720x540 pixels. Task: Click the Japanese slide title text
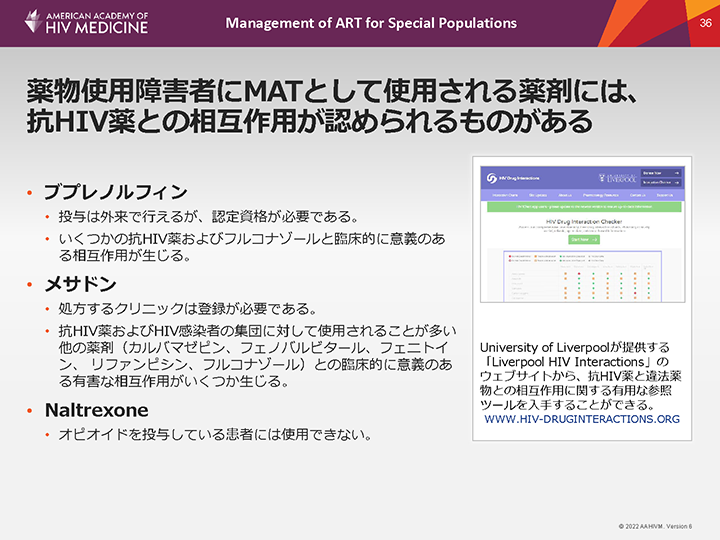coord(330,107)
